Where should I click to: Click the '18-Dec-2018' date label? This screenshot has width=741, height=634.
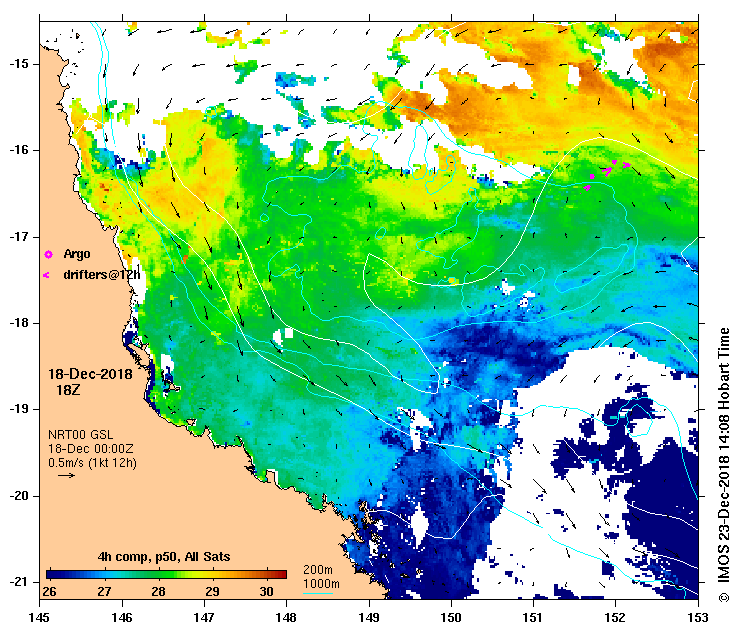(90, 374)
